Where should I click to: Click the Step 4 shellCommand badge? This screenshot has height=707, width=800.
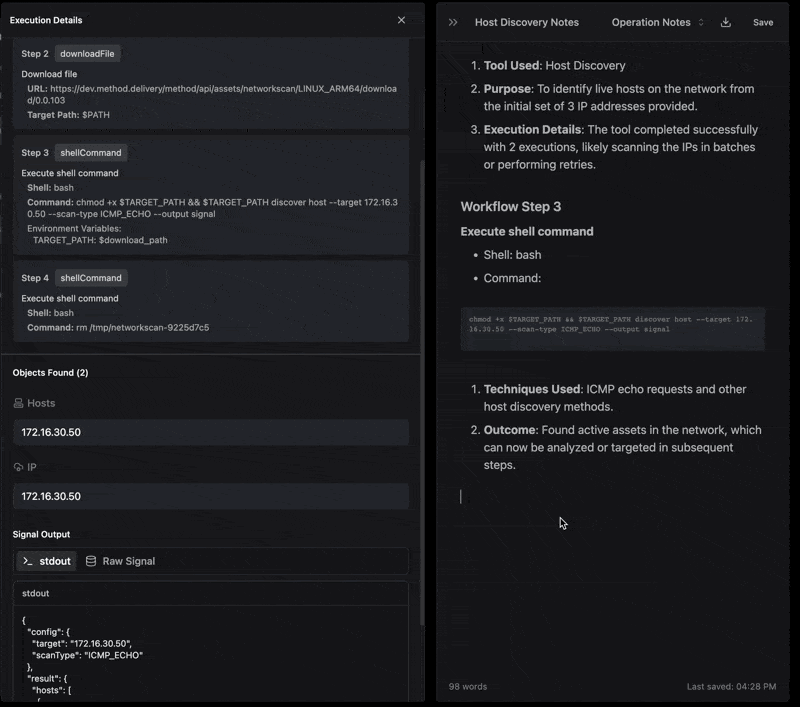point(91,278)
